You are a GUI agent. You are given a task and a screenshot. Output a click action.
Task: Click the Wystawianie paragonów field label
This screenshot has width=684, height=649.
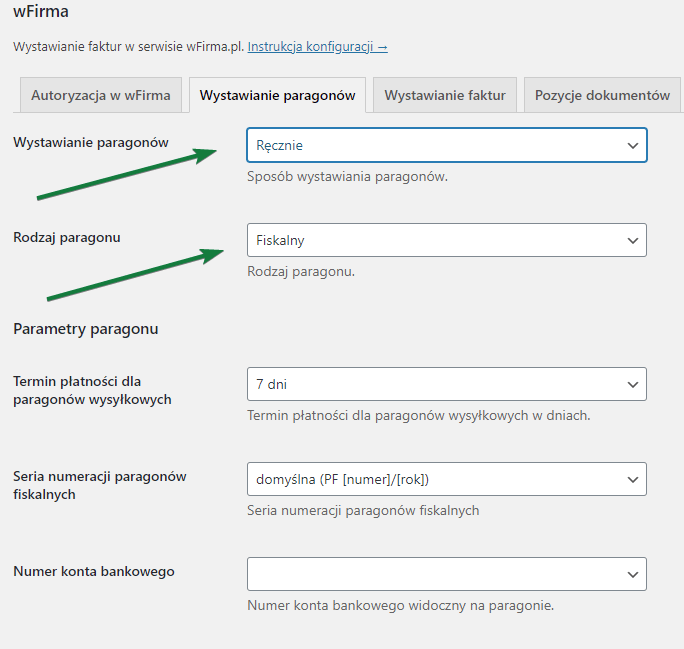(x=91, y=143)
